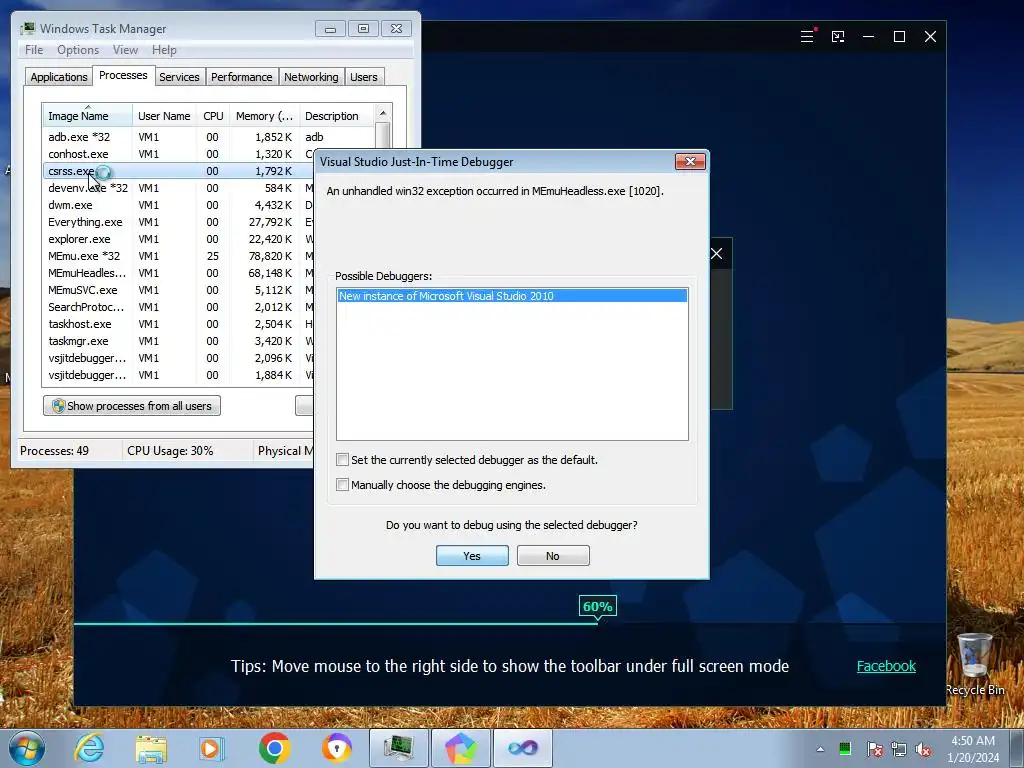1024x768 pixels.
Task: Click Processes: 49 in status bar
Action: pyautogui.click(x=54, y=451)
